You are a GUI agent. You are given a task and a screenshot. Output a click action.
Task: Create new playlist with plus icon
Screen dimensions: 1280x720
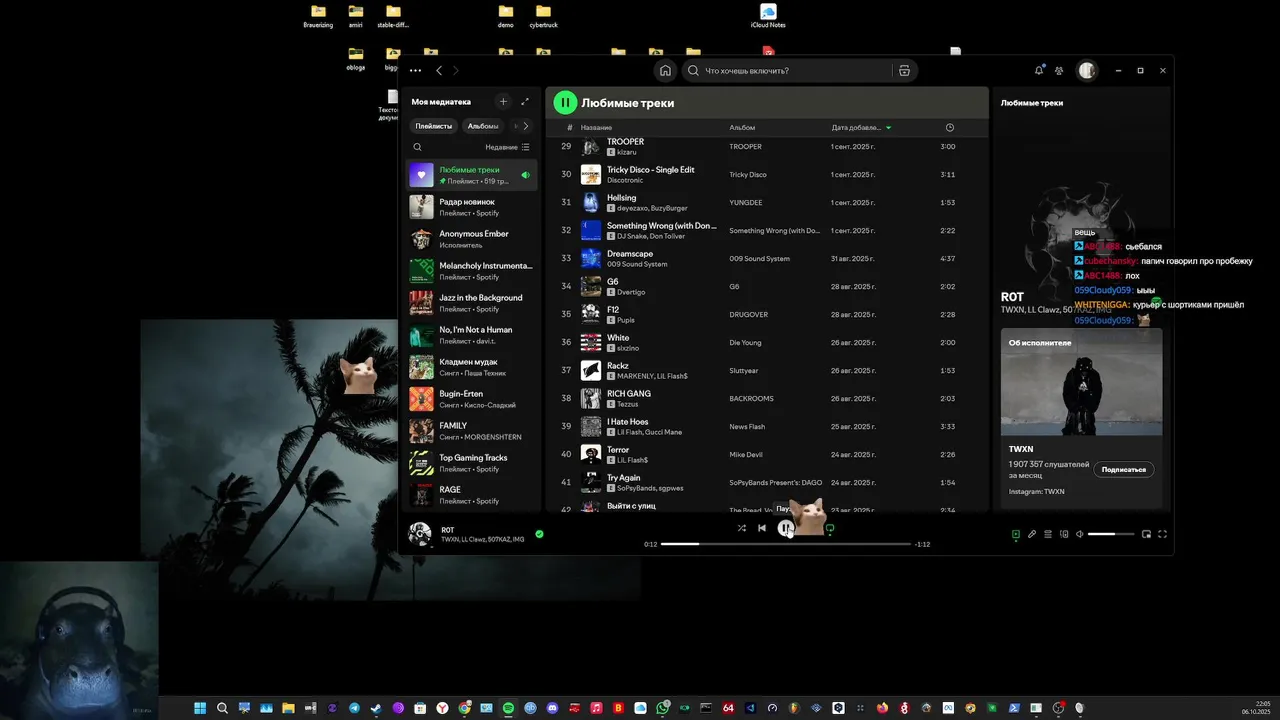(x=503, y=102)
